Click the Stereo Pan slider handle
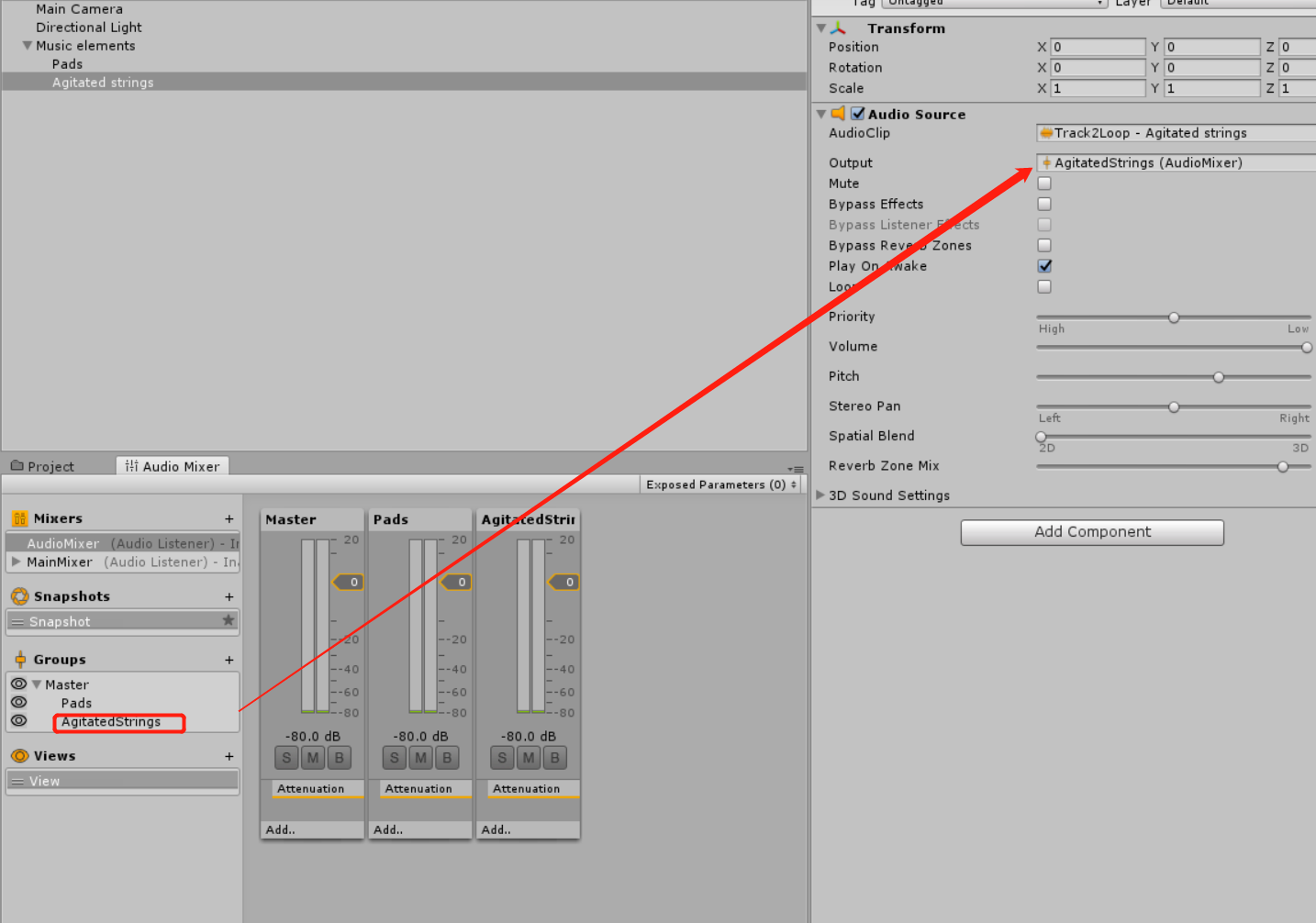The height and width of the screenshot is (923, 1316). click(1174, 406)
